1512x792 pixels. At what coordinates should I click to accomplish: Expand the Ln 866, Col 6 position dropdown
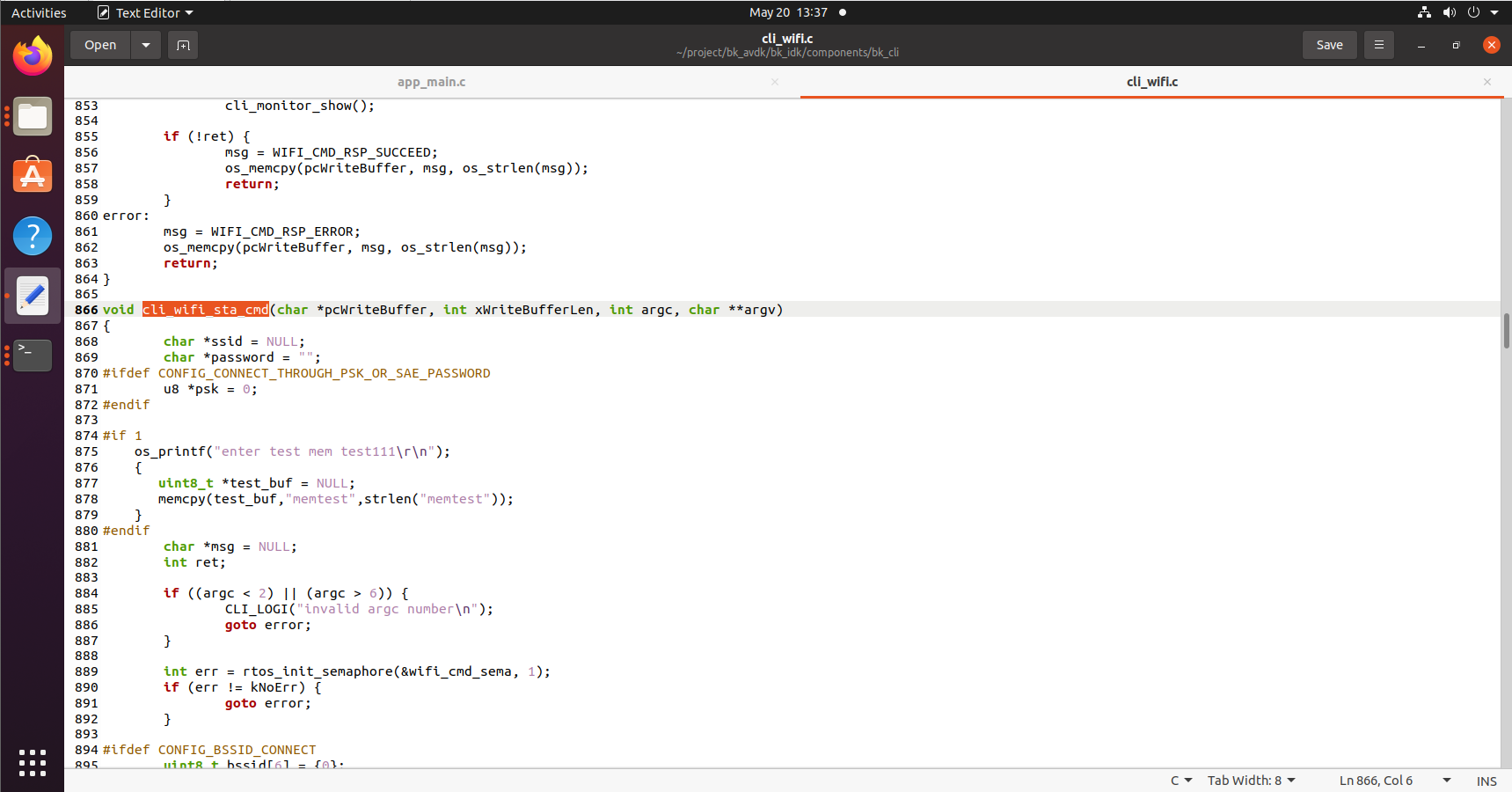1446,781
